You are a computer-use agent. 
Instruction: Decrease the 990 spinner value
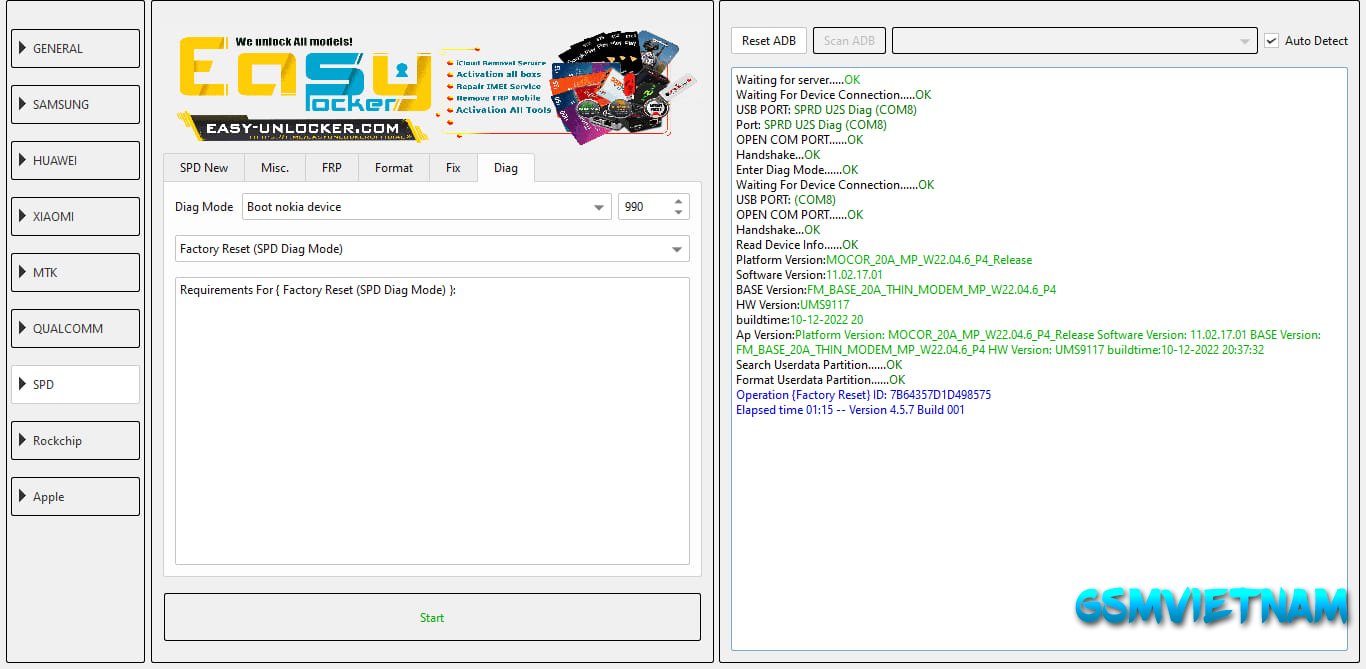coord(679,213)
